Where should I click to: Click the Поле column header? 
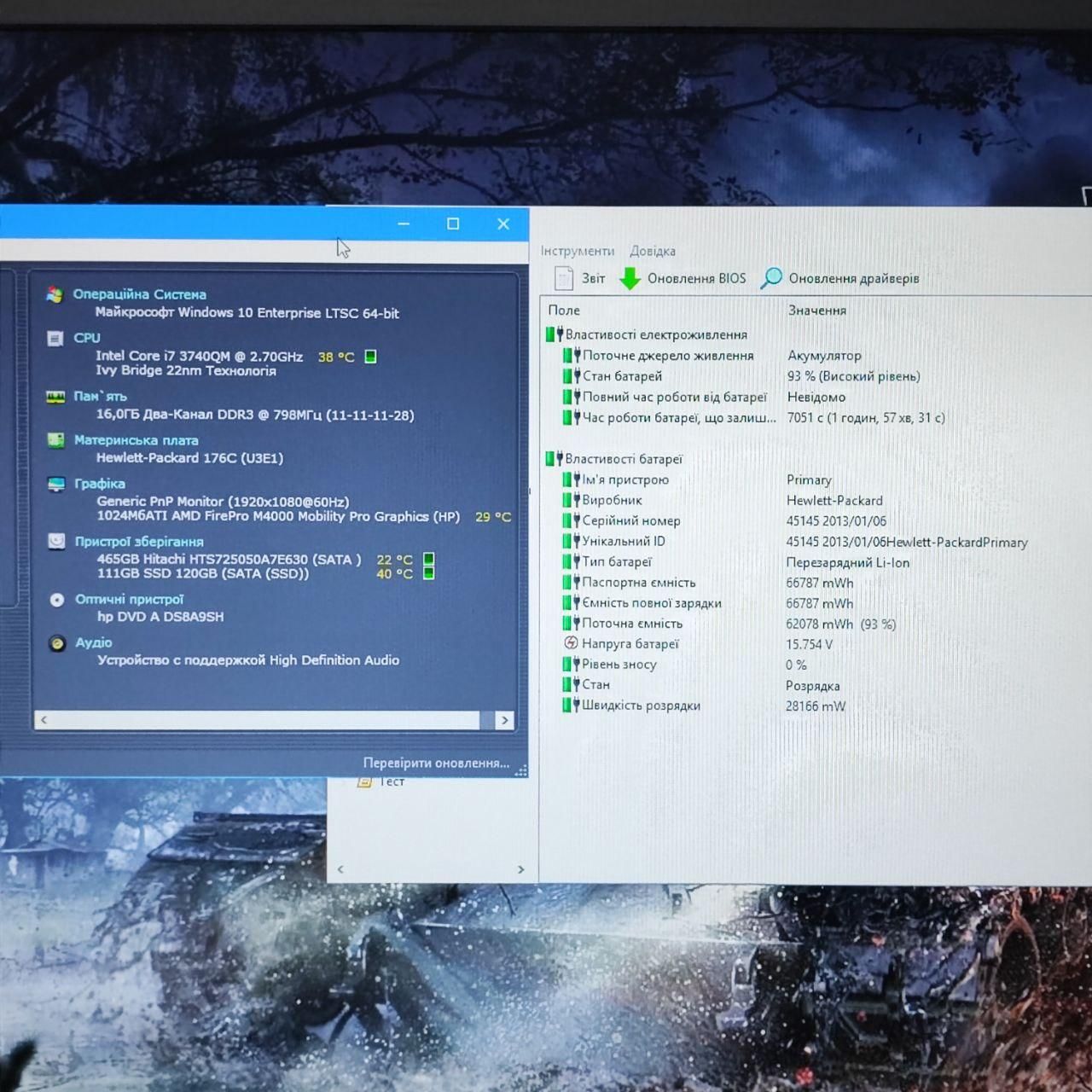(564, 311)
